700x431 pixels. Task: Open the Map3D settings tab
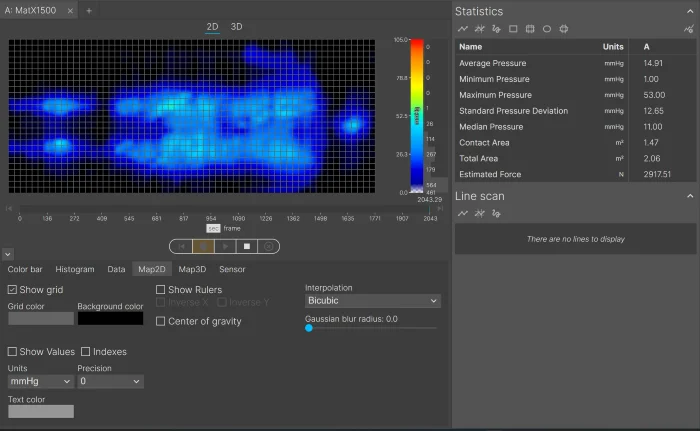point(192,269)
